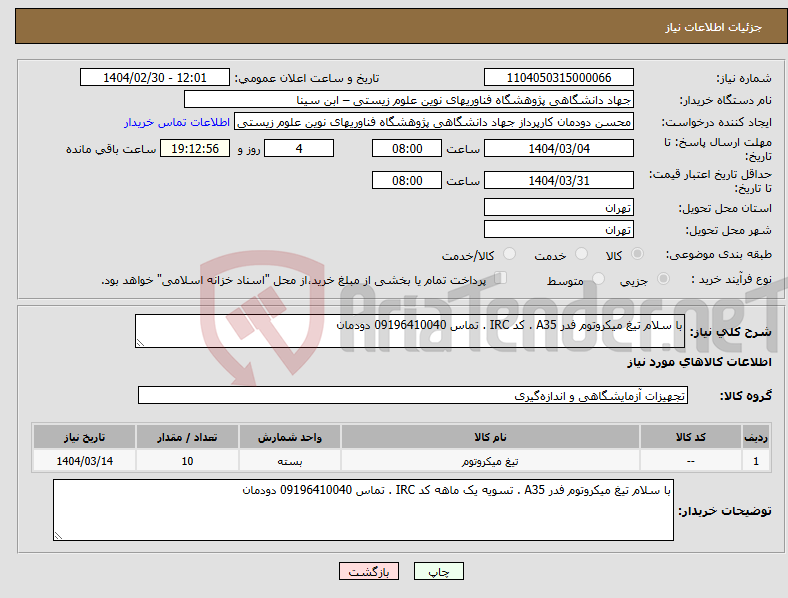Click the response deadline date 1404/03/04
Viewport: 788px width, 598px height.
(559, 148)
